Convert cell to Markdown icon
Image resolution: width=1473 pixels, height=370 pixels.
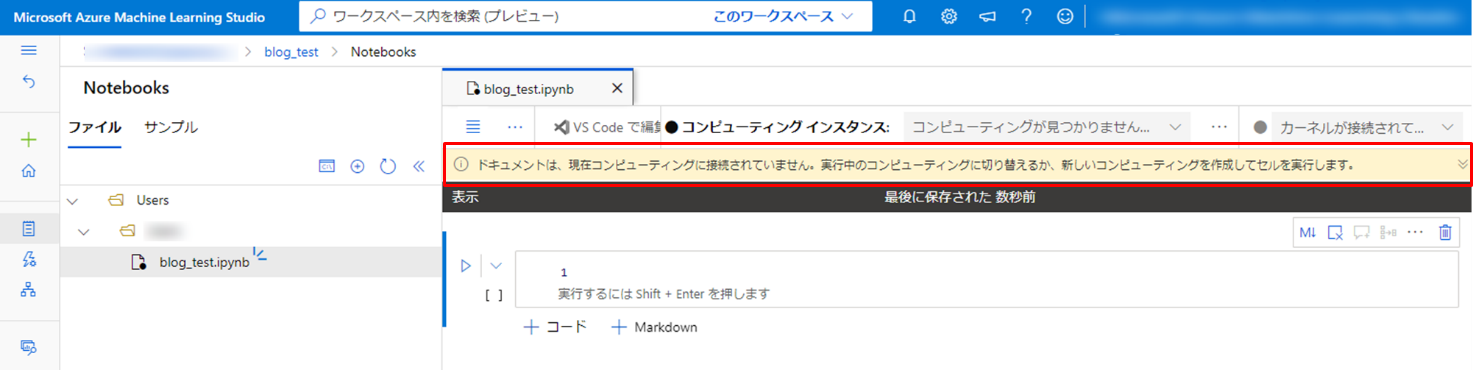[1308, 232]
